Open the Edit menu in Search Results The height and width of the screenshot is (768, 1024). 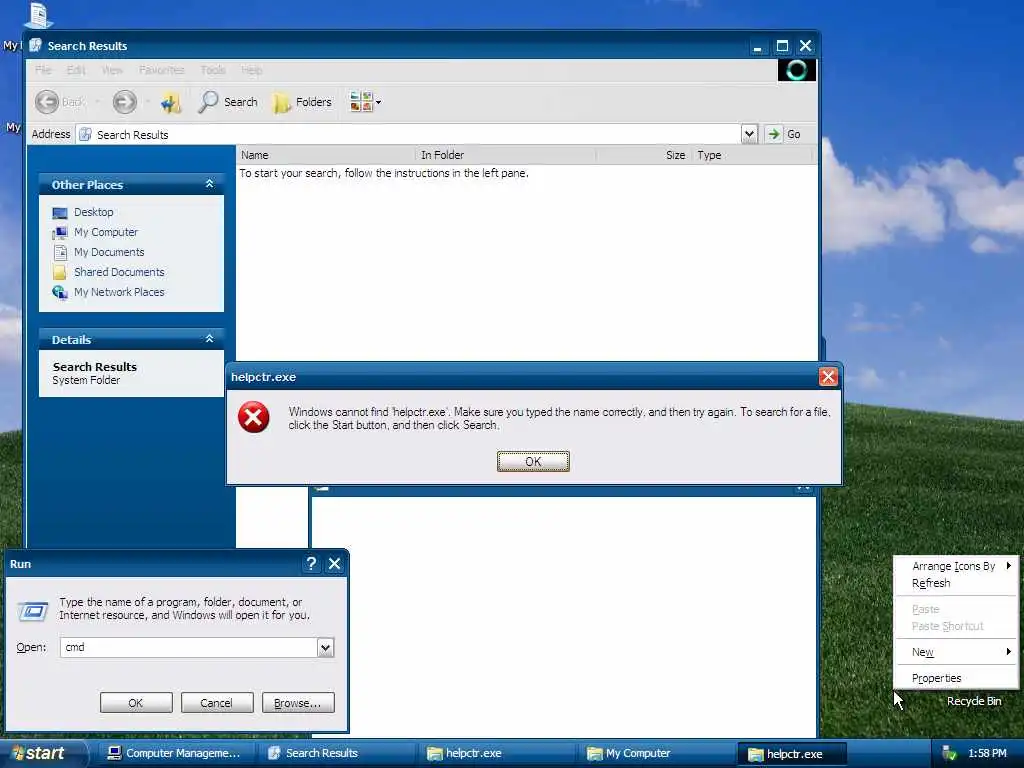click(x=76, y=70)
